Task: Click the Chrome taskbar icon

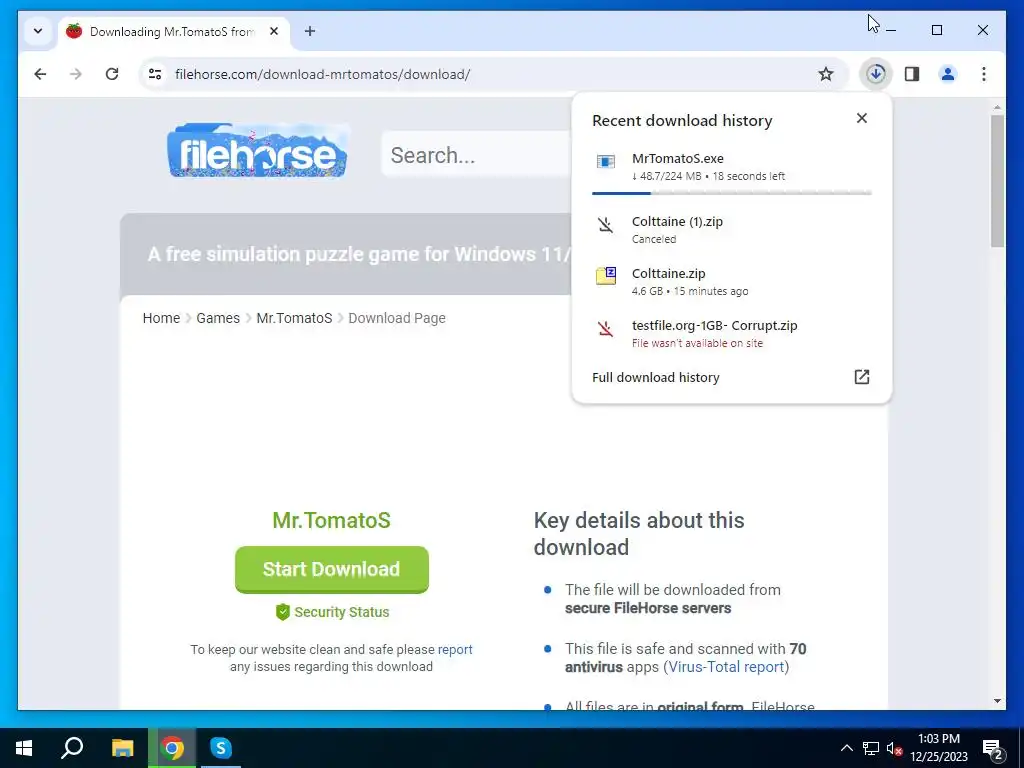Action: pyautogui.click(x=172, y=748)
